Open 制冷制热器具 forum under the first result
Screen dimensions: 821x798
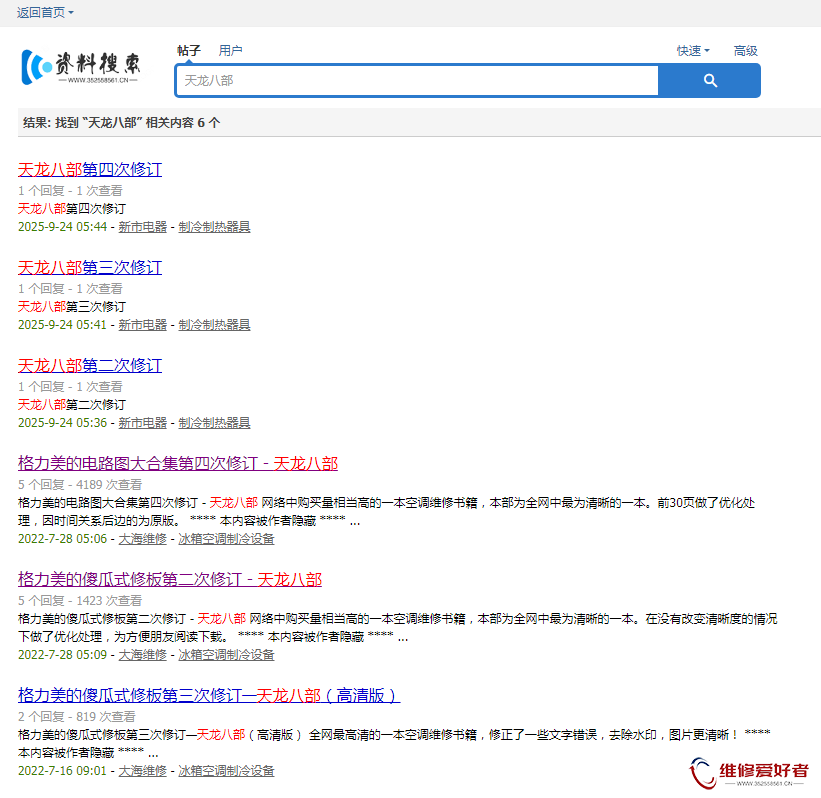214,227
